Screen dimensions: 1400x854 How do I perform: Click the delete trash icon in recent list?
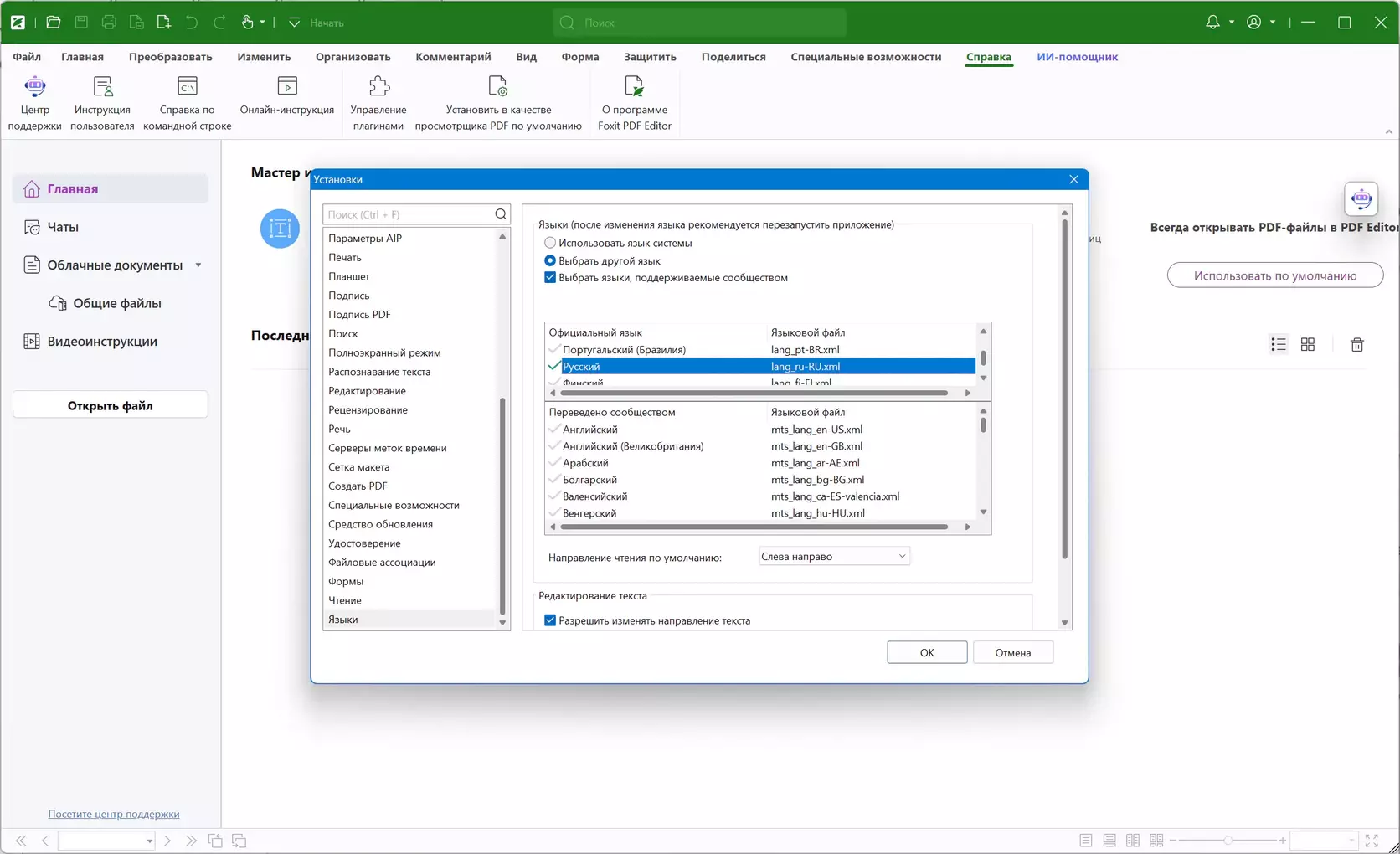click(x=1356, y=345)
